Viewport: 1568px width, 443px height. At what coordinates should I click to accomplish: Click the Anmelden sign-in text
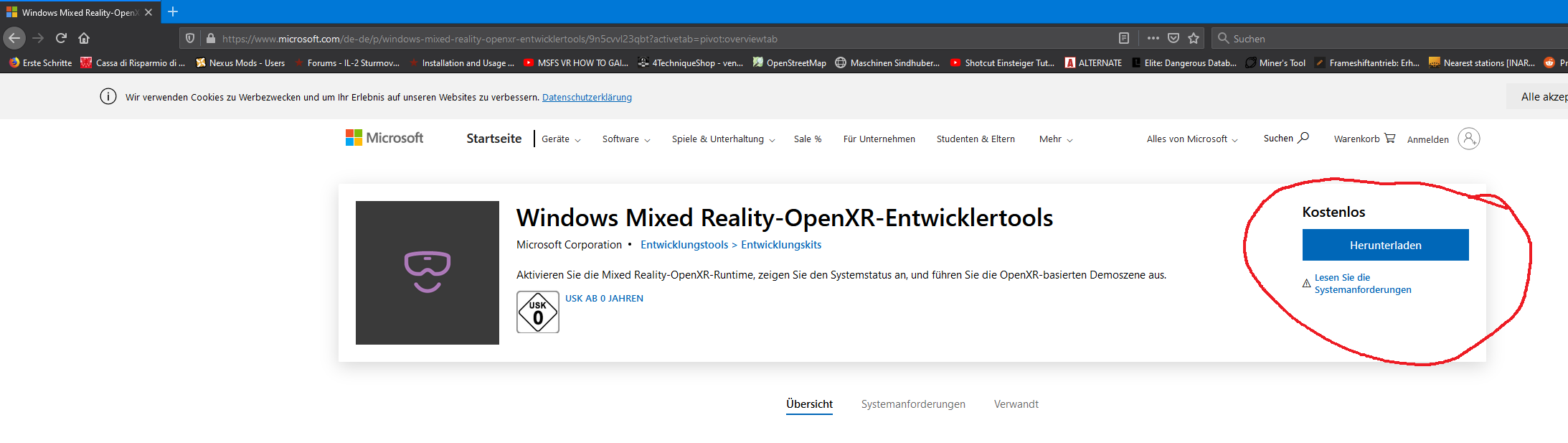pyautogui.click(x=1428, y=139)
